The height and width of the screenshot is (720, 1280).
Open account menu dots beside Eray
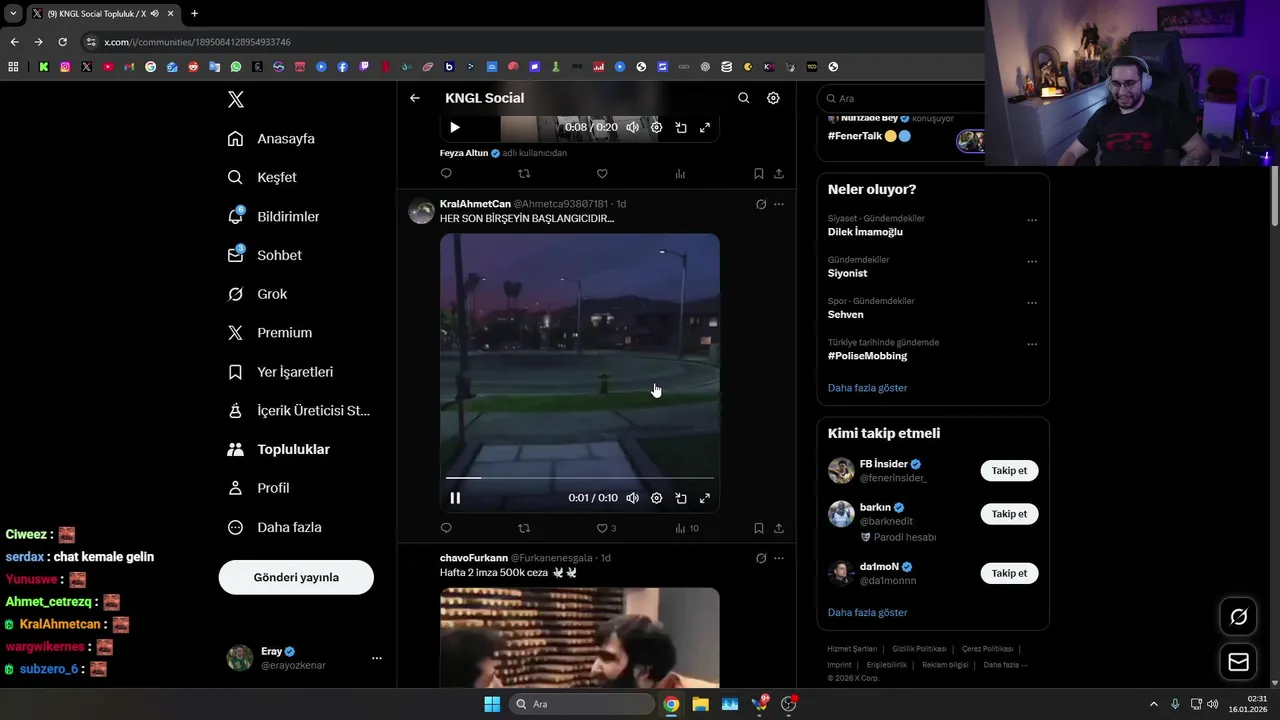click(x=377, y=658)
